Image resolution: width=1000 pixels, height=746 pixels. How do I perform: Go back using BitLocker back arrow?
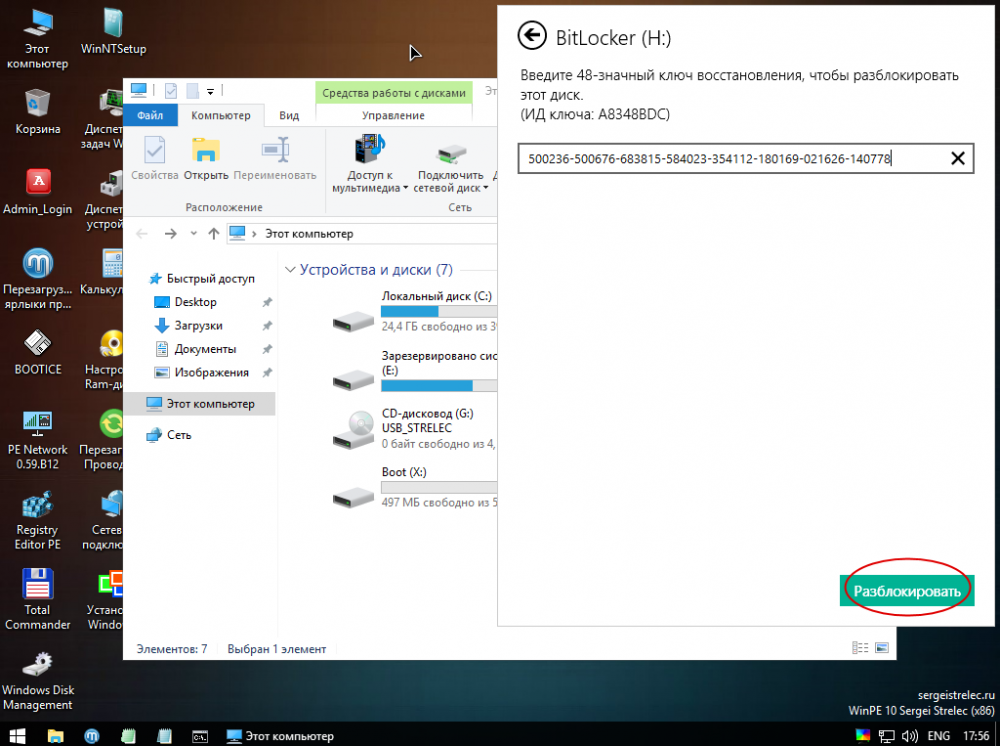pyautogui.click(x=532, y=37)
